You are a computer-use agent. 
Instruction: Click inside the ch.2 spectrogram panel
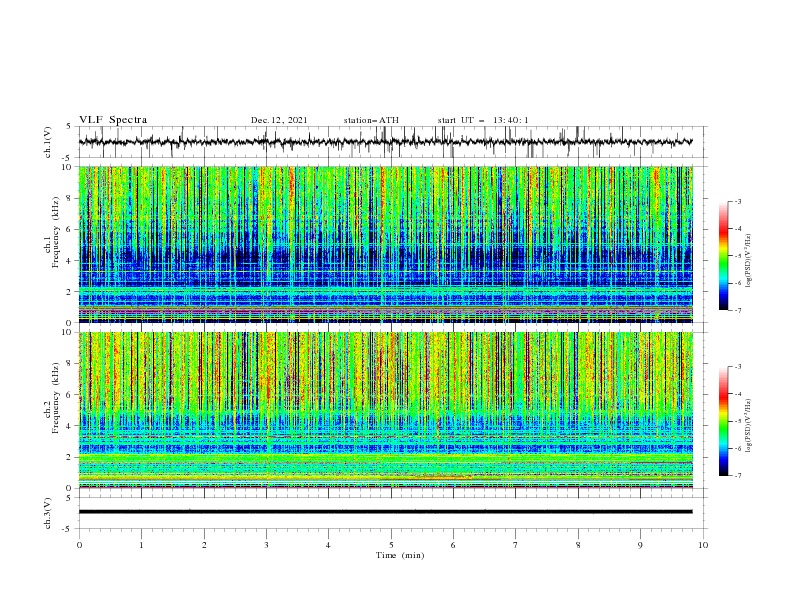point(385,410)
